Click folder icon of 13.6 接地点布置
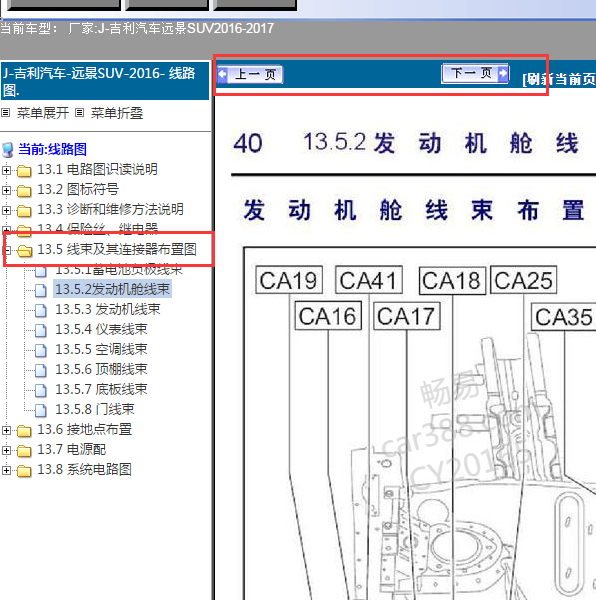 point(24,430)
